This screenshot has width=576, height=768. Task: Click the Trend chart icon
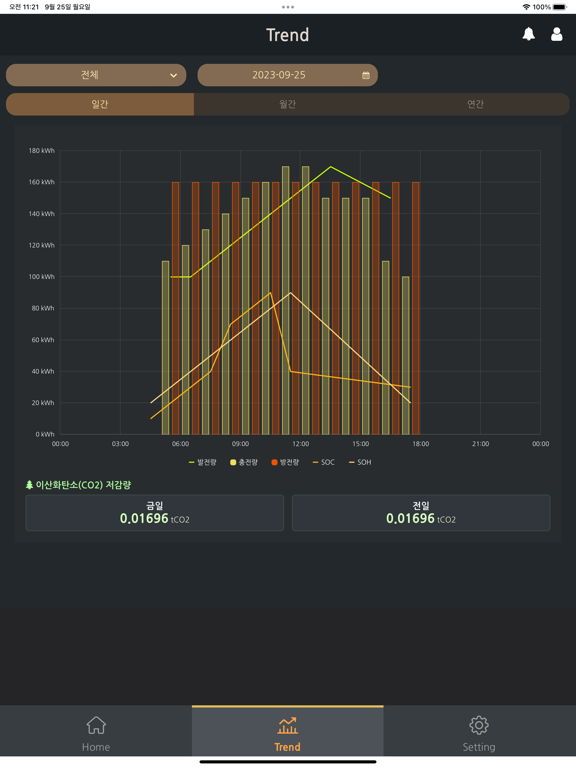288,725
